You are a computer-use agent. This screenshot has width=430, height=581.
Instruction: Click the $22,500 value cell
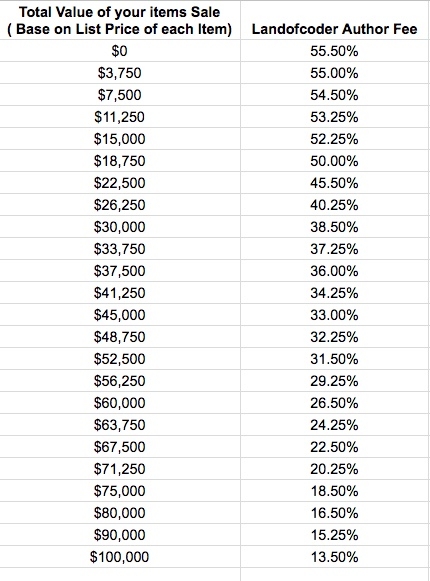pyautogui.click(x=120, y=183)
